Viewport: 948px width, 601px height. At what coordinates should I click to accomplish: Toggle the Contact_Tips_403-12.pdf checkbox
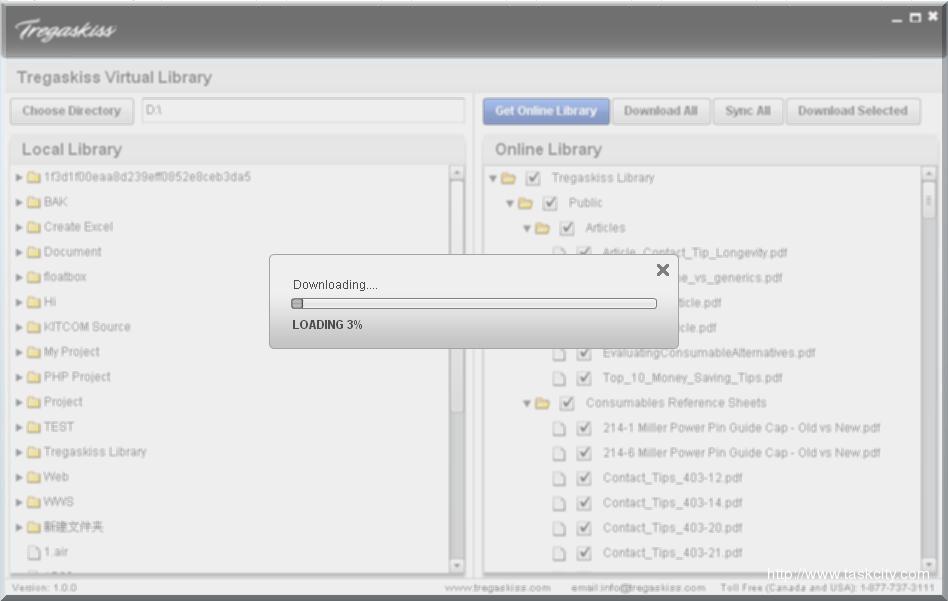583,478
